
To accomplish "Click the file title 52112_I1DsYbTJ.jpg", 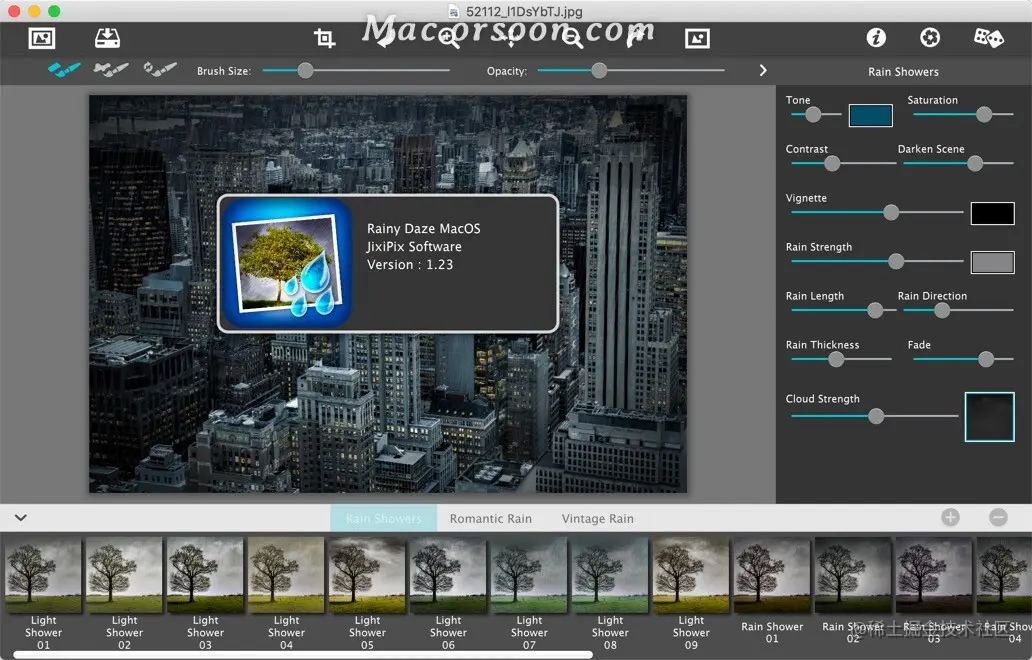I will 524,11.
